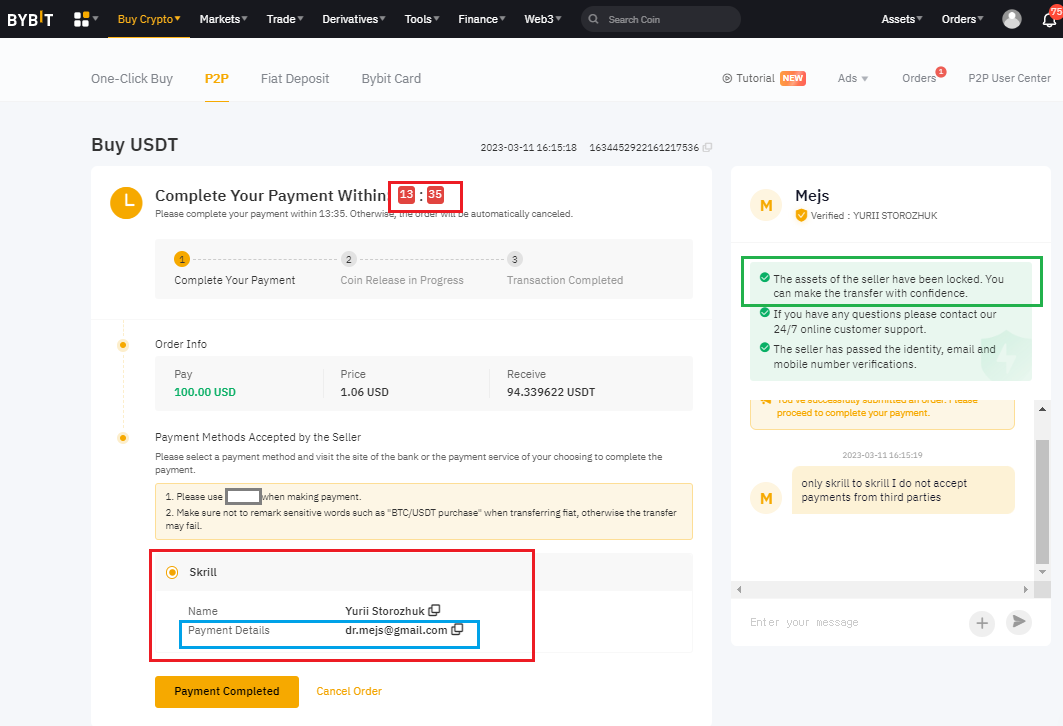Screen dimensions: 1063x726
Task: Copy payment details dr.mejs@gmail.com
Action: (x=458, y=630)
